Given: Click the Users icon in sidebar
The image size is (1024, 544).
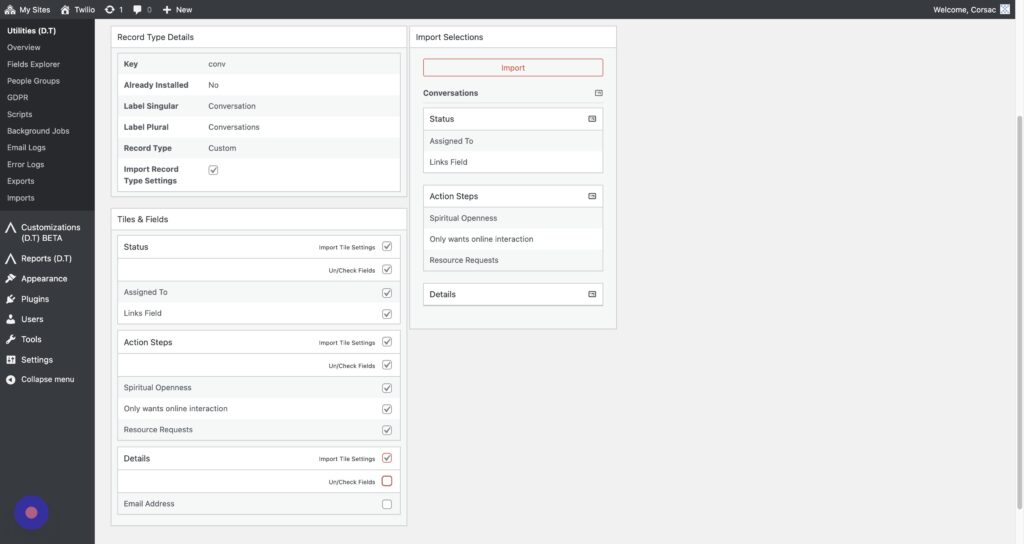Looking at the screenshot, I should point(11,319).
